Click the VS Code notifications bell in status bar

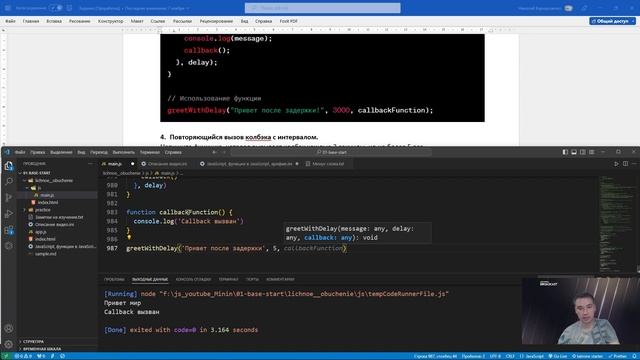tap(635, 356)
